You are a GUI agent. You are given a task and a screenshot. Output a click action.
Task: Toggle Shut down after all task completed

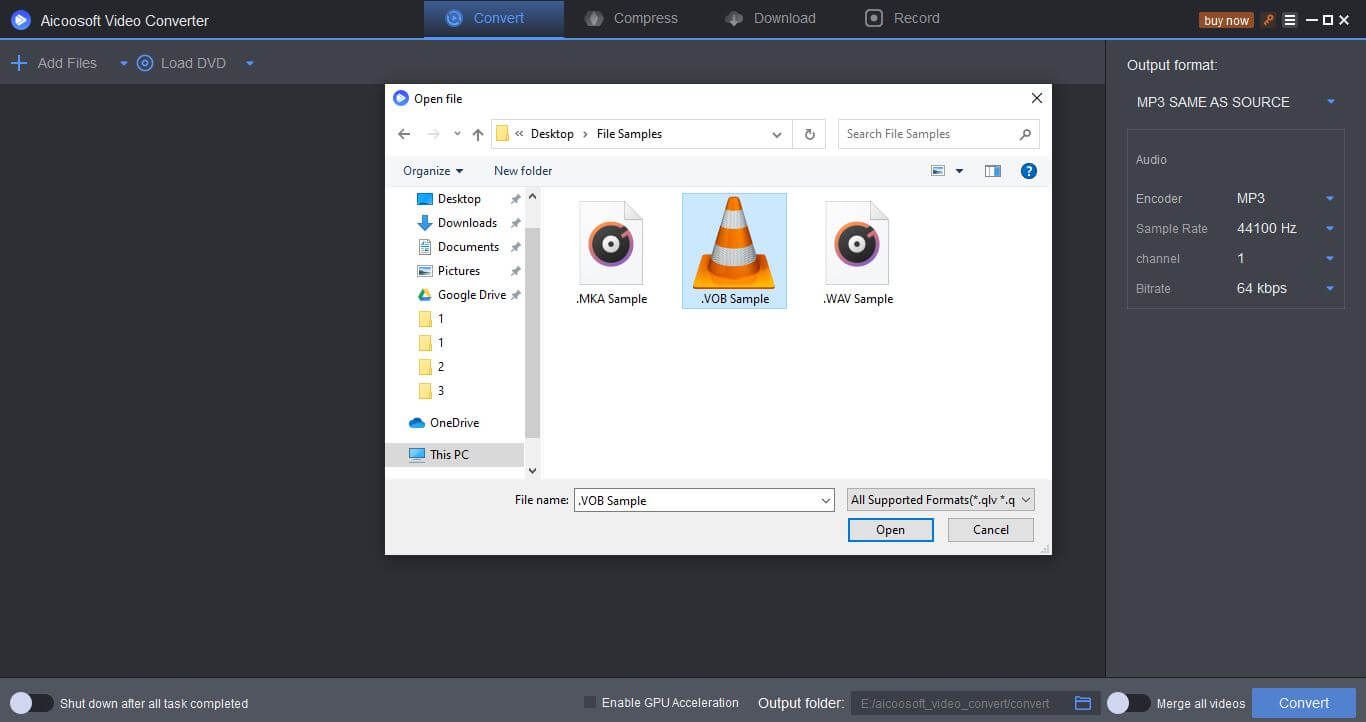(x=31, y=703)
